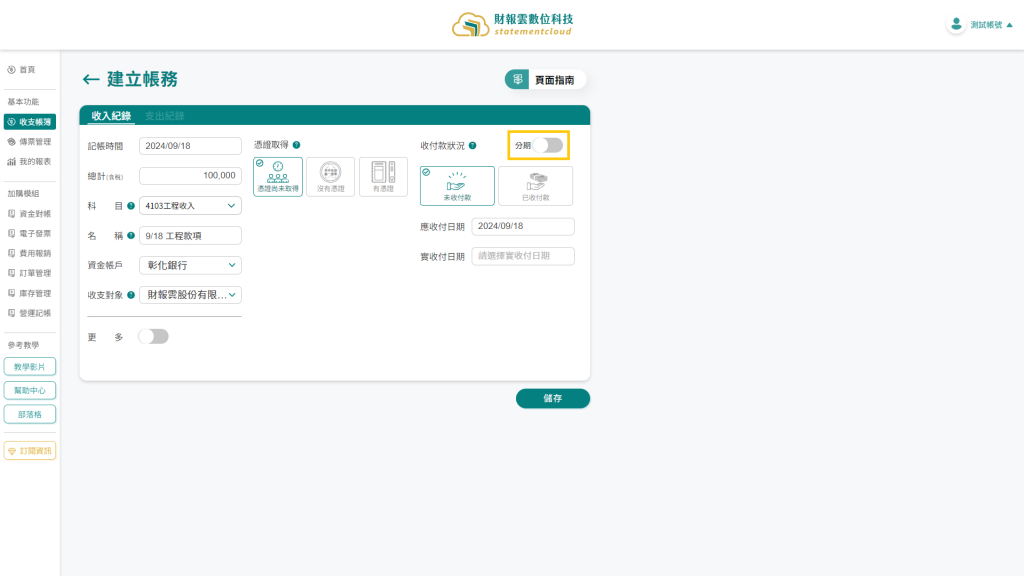Click the 實收付日期 date field
Image resolution: width=1024 pixels, height=576 pixels.
[x=523, y=256]
